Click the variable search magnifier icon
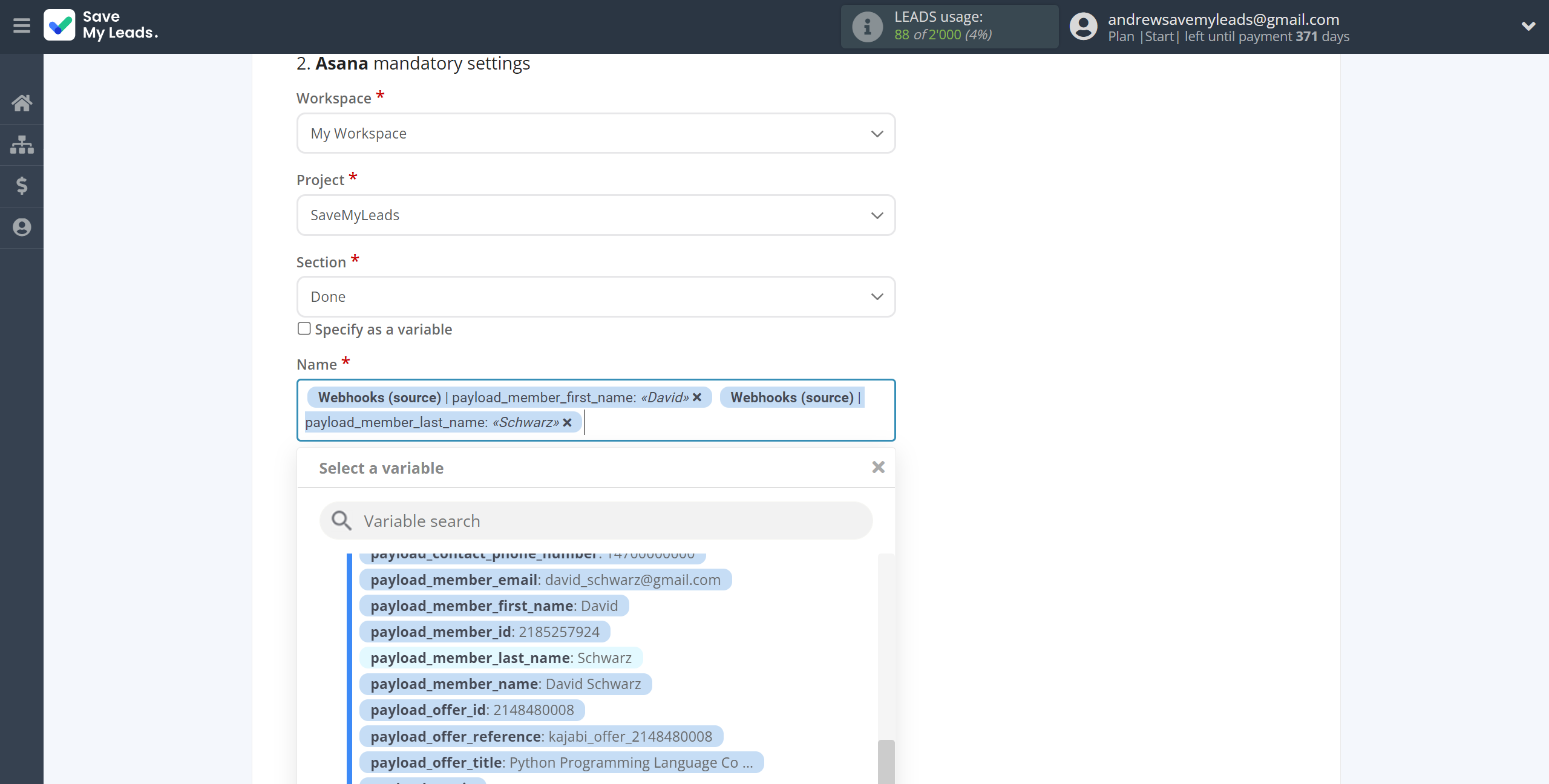 (x=342, y=521)
